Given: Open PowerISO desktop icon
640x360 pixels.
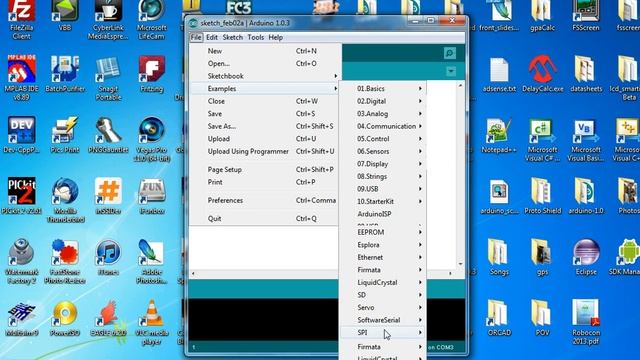Looking at the screenshot, I should point(65,318).
